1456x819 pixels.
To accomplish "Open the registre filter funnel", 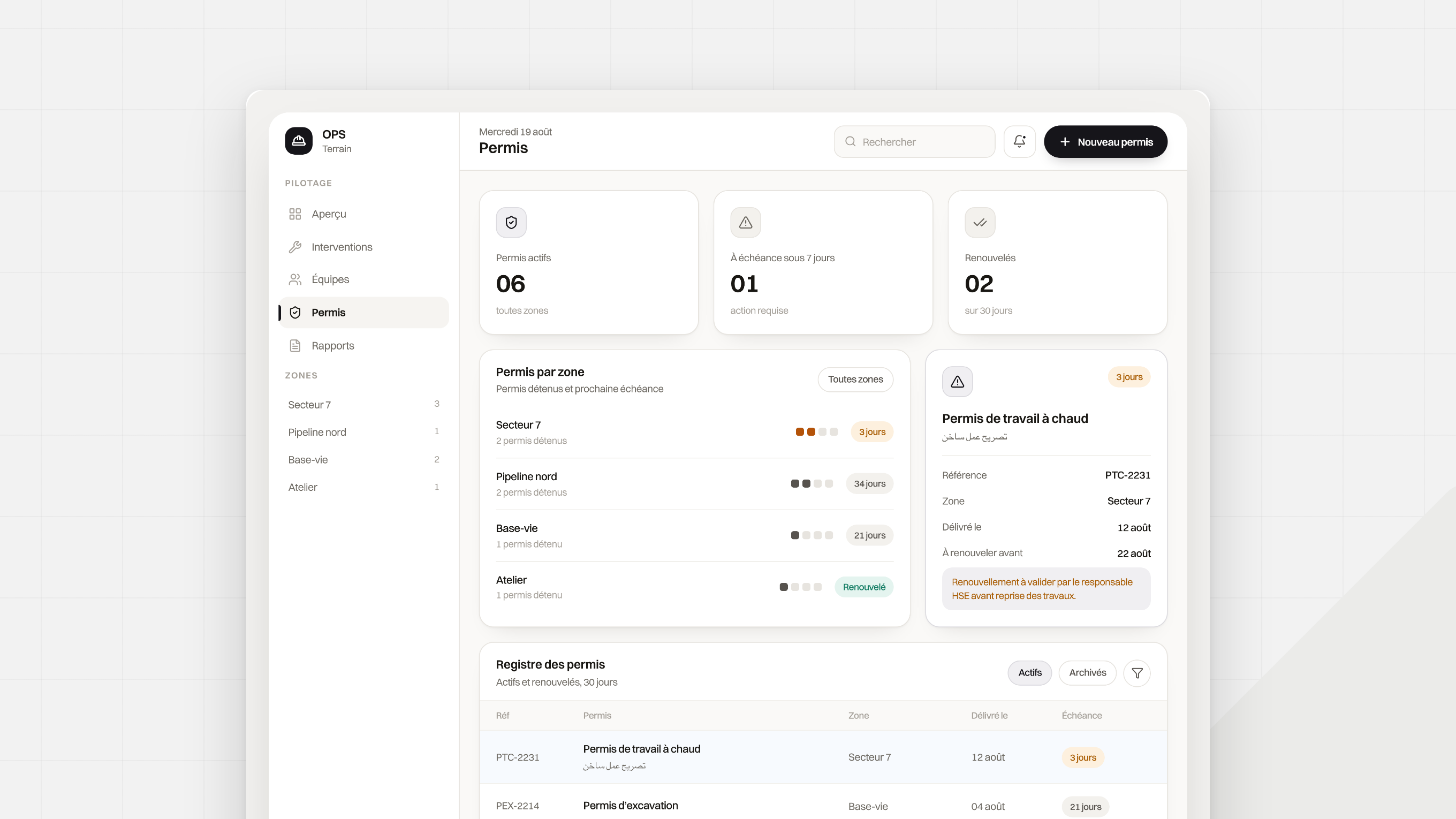I will (x=1137, y=673).
